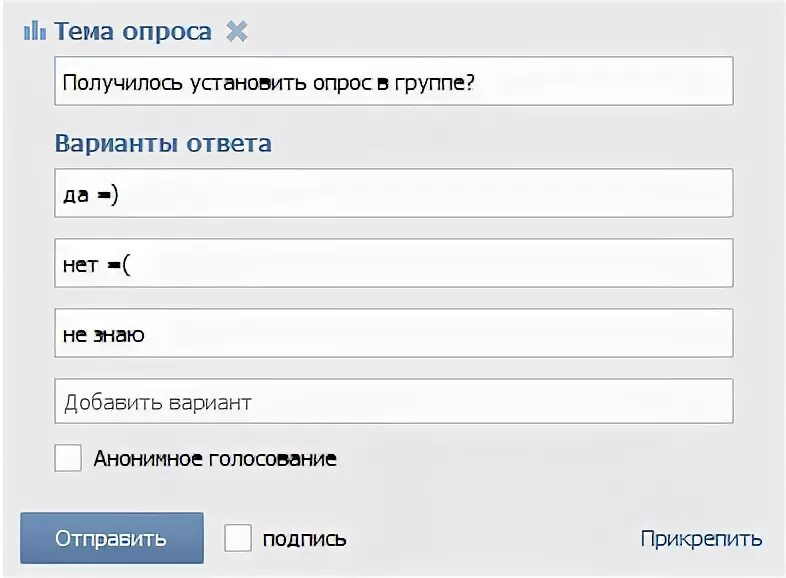786x578 pixels.
Task: Click the "подпись" label text
Action: click(x=304, y=540)
